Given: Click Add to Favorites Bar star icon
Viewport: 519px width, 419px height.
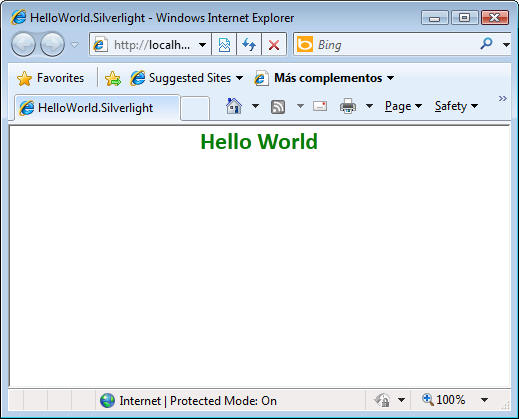Looking at the screenshot, I should [x=113, y=79].
